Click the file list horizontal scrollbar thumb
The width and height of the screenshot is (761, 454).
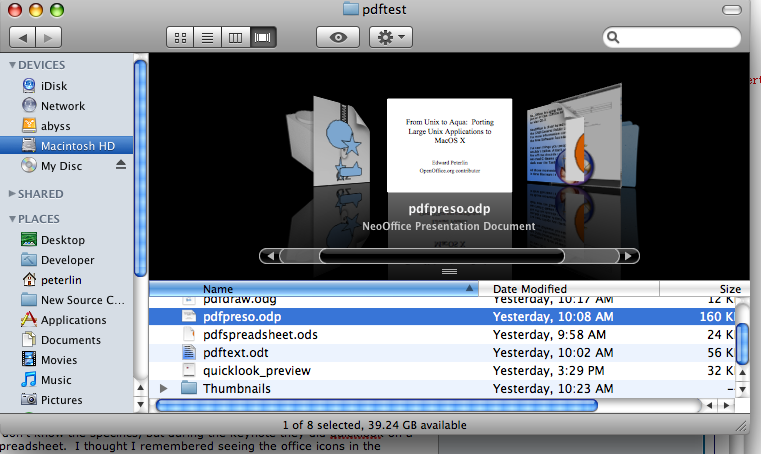377,405
